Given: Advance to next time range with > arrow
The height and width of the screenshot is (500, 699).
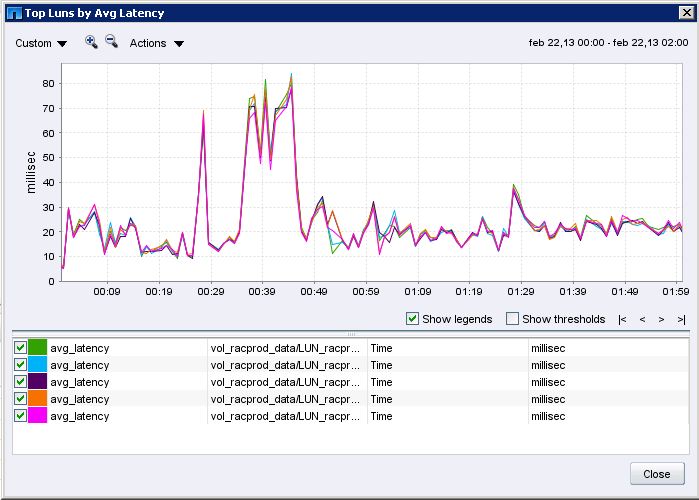Looking at the screenshot, I should tap(661, 319).
